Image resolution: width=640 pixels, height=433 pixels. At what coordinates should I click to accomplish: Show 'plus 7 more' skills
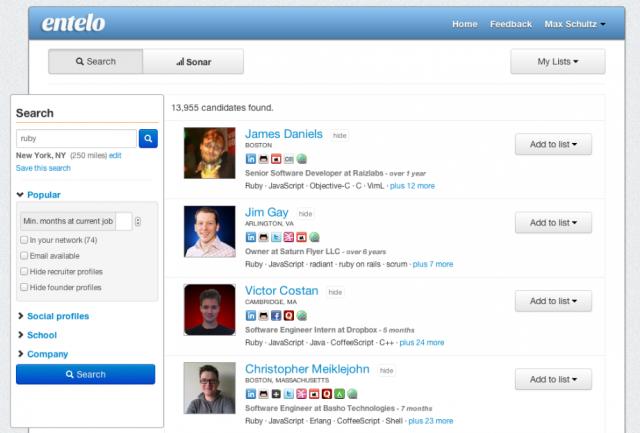(x=433, y=264)
